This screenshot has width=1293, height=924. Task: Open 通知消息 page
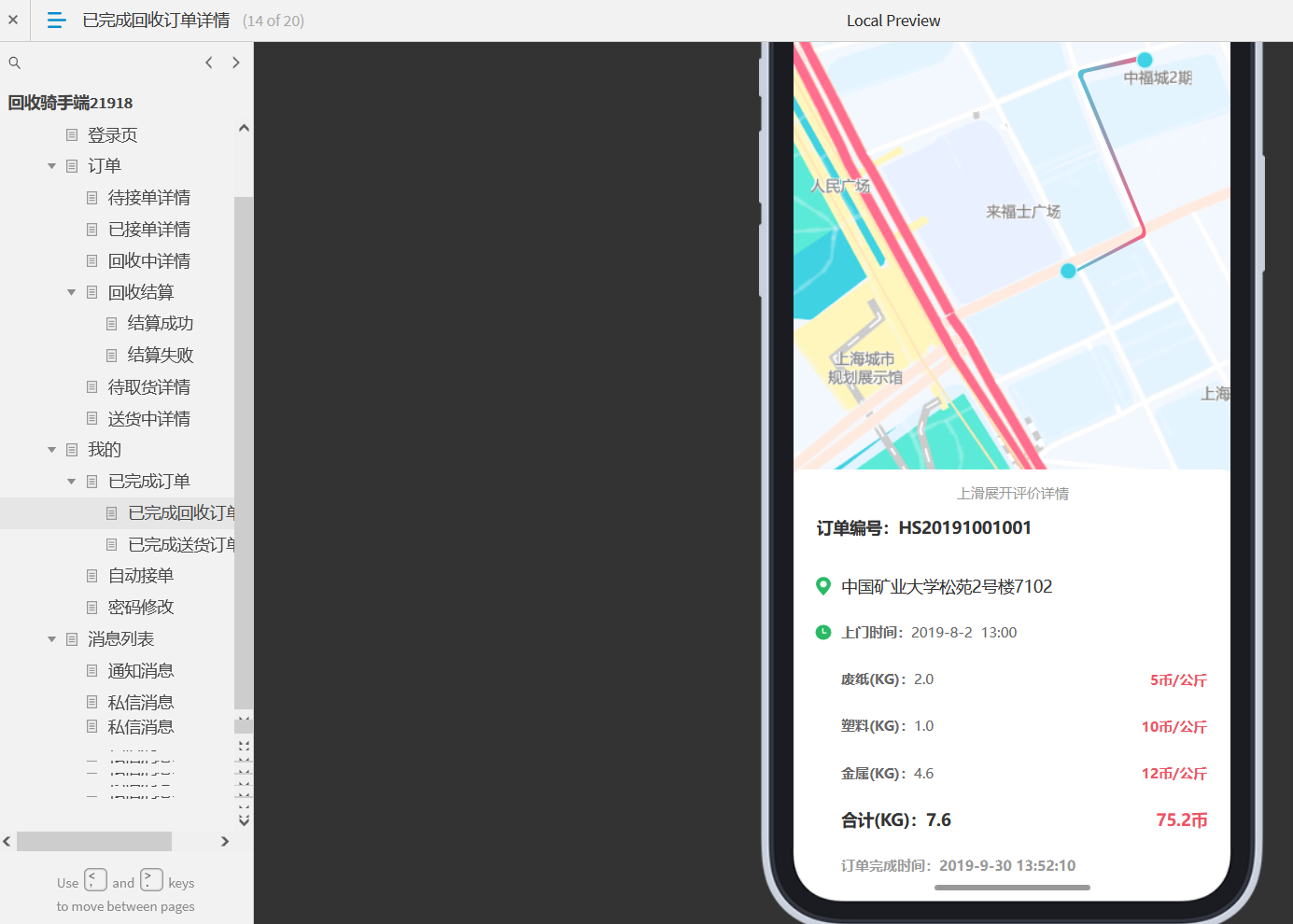tap(141, 671)
